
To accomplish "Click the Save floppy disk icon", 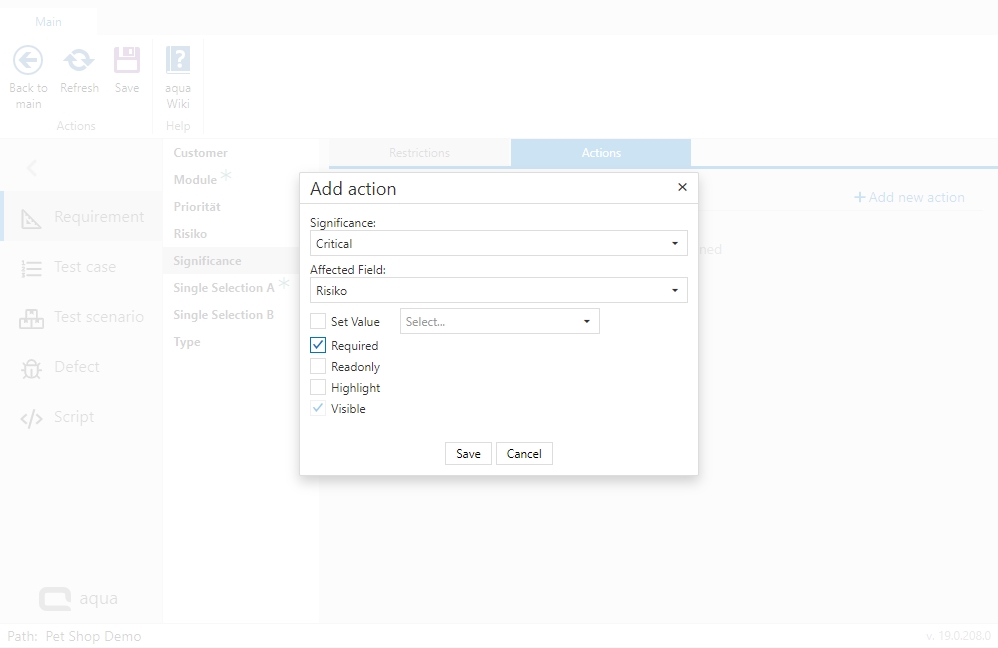I will (x=127, y=61).
